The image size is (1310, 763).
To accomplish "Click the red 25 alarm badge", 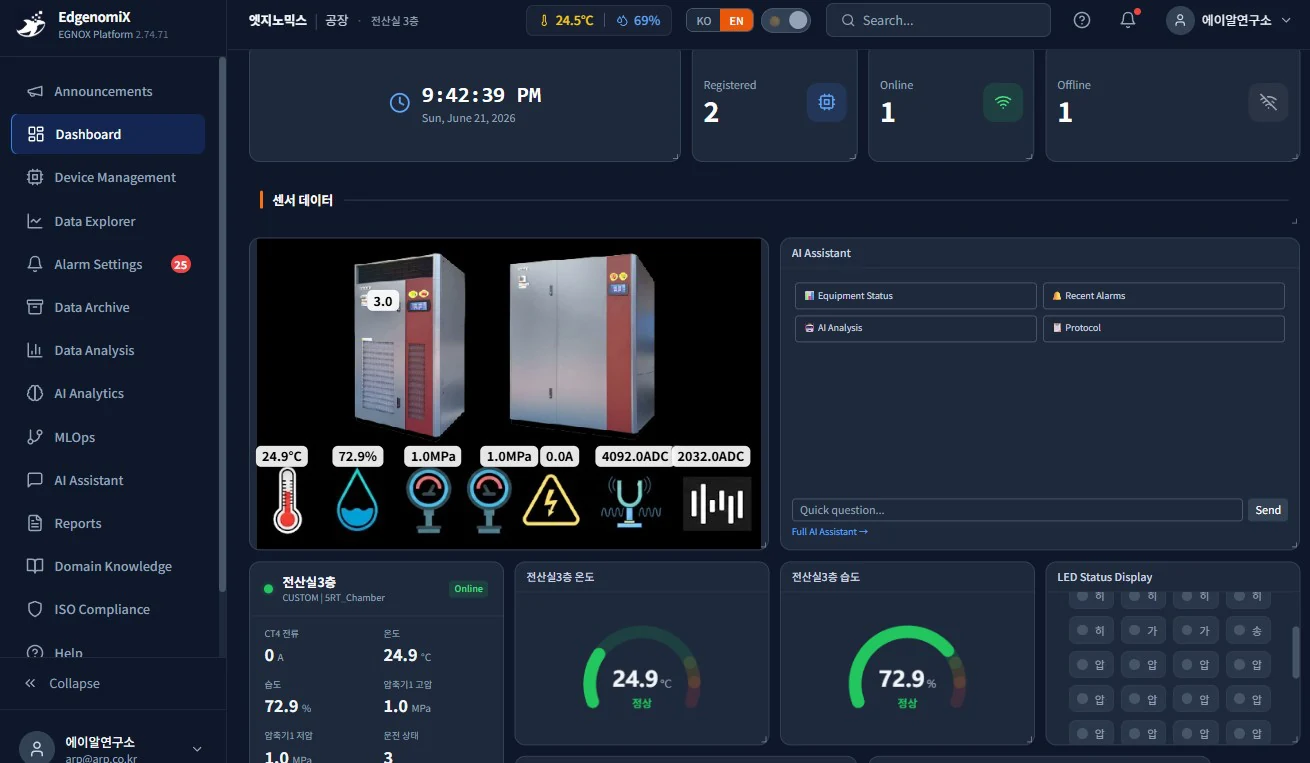I will tap(181, 264).
